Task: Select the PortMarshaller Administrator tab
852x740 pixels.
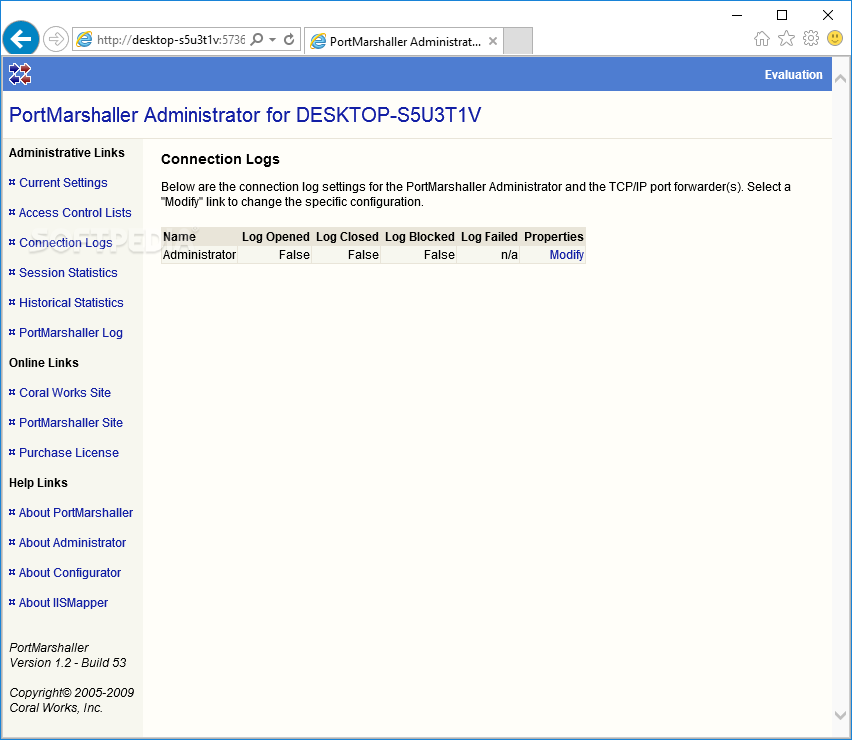Action: tap(404, 41)
